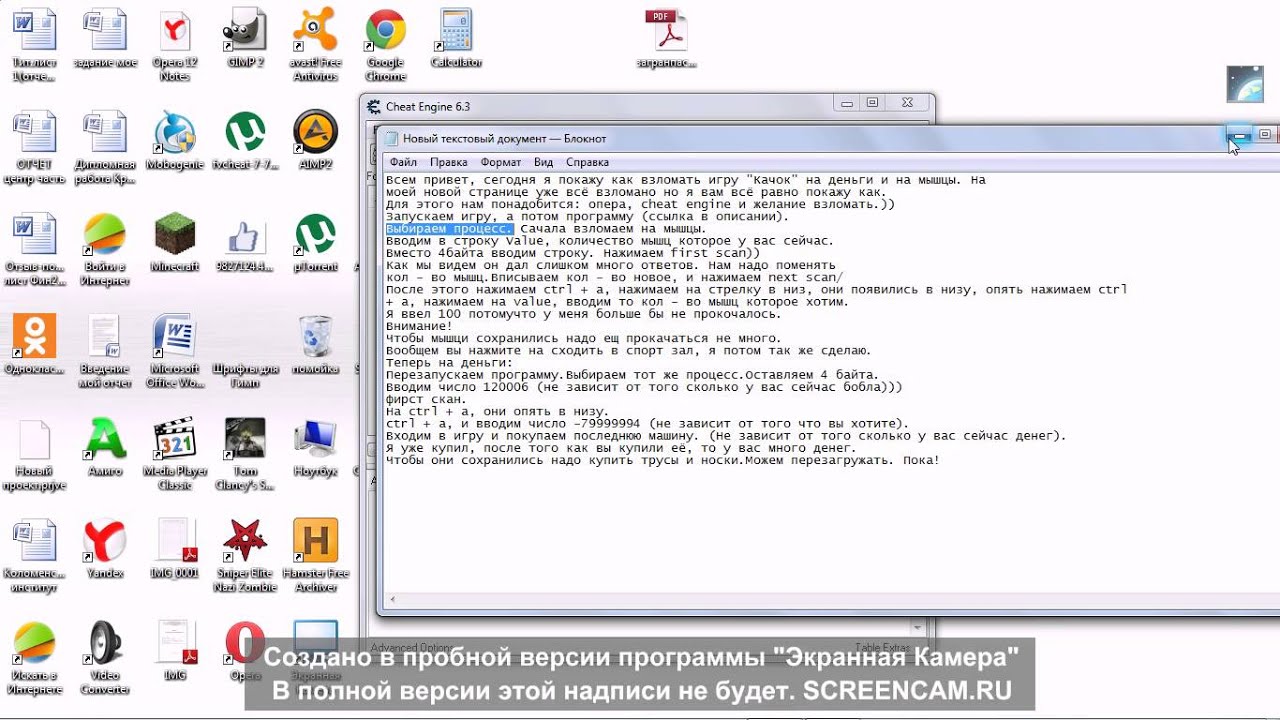
Task: Minimize the Cheat Engine 6.3 window
Action: tap(847, 102)
